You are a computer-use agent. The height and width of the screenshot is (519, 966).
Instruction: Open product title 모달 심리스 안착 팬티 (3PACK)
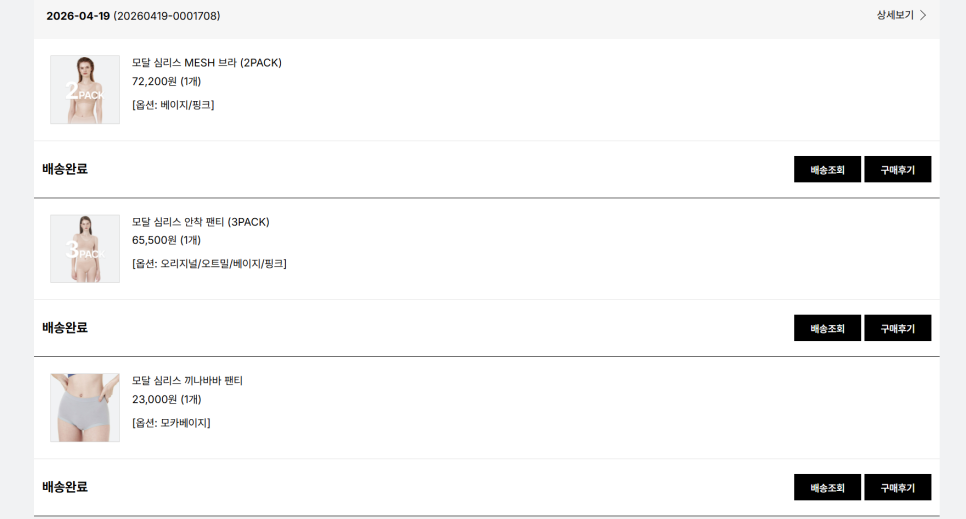[x=201, y=222]
